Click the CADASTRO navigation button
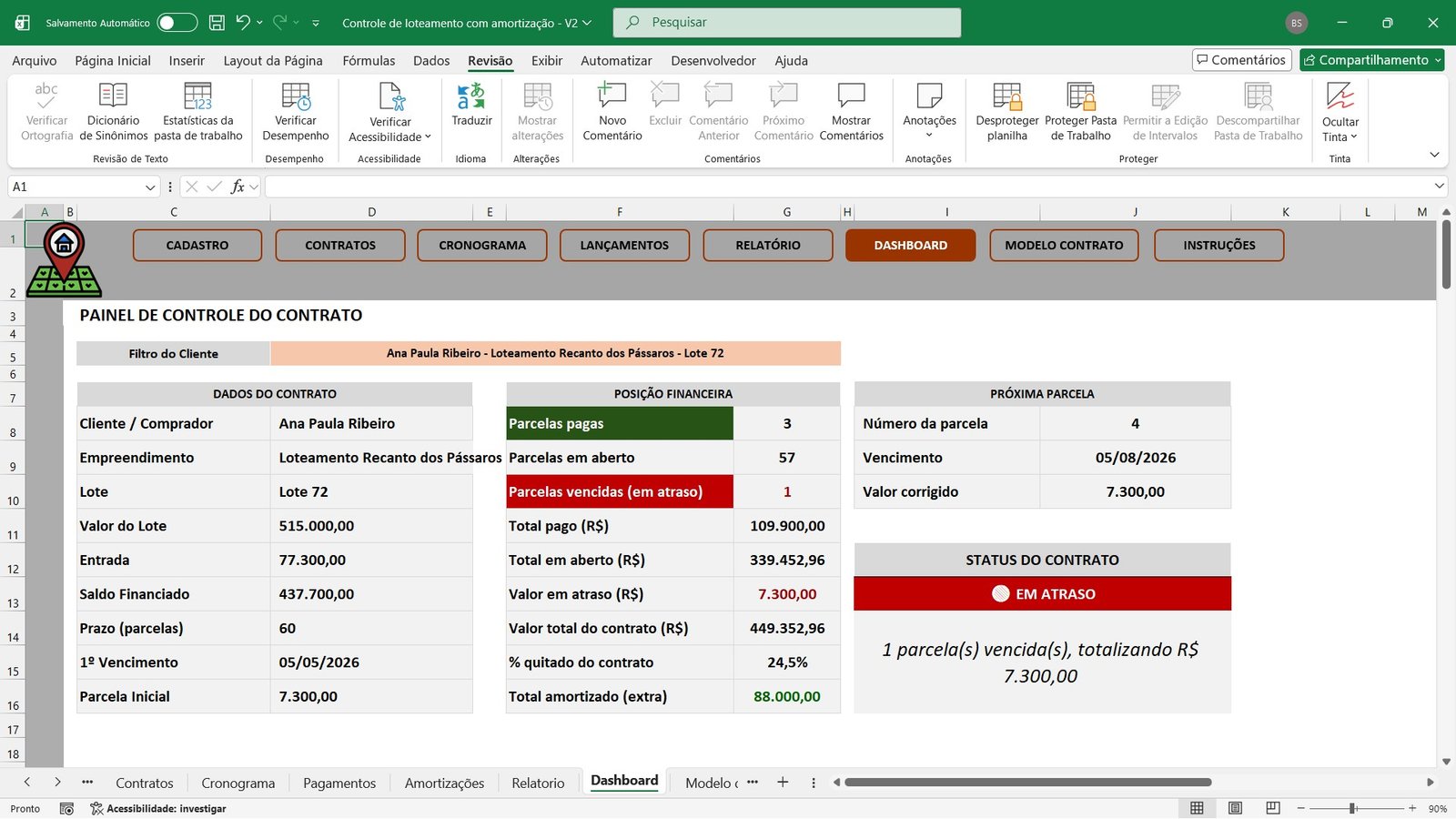 click(x=197, y=245)
